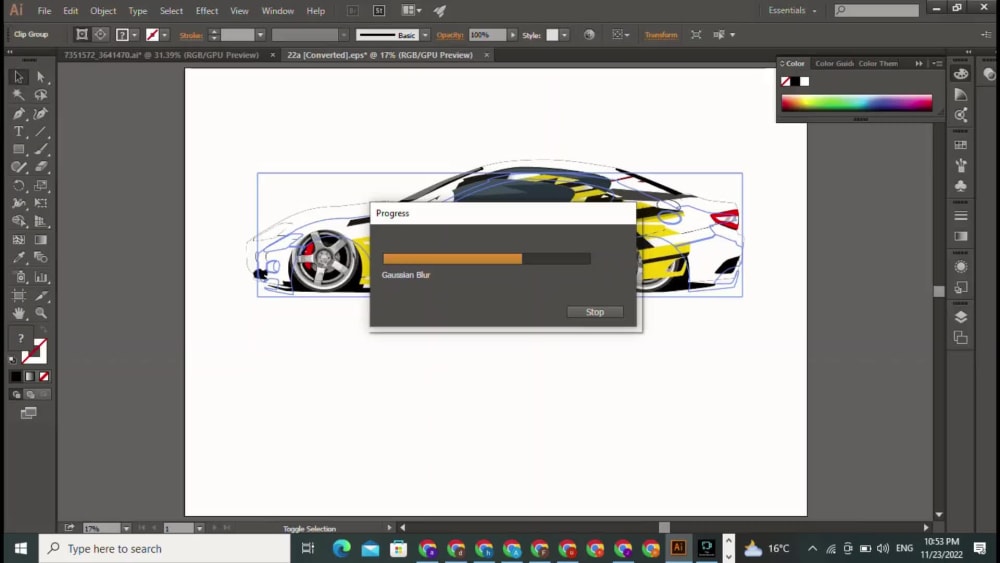Open the stroke color dropdown arrow
This screenshot has width=1000, height=563.
[x=165, y=35]
